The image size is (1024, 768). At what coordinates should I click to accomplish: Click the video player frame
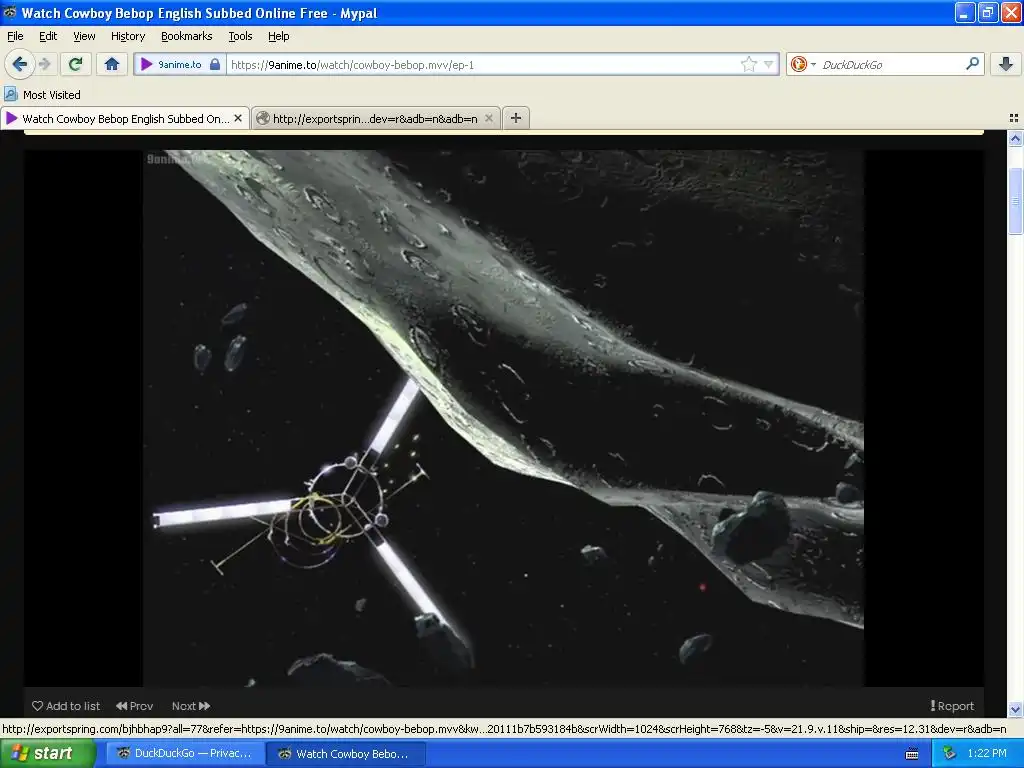pyautogui.click(x=504, y=418)
